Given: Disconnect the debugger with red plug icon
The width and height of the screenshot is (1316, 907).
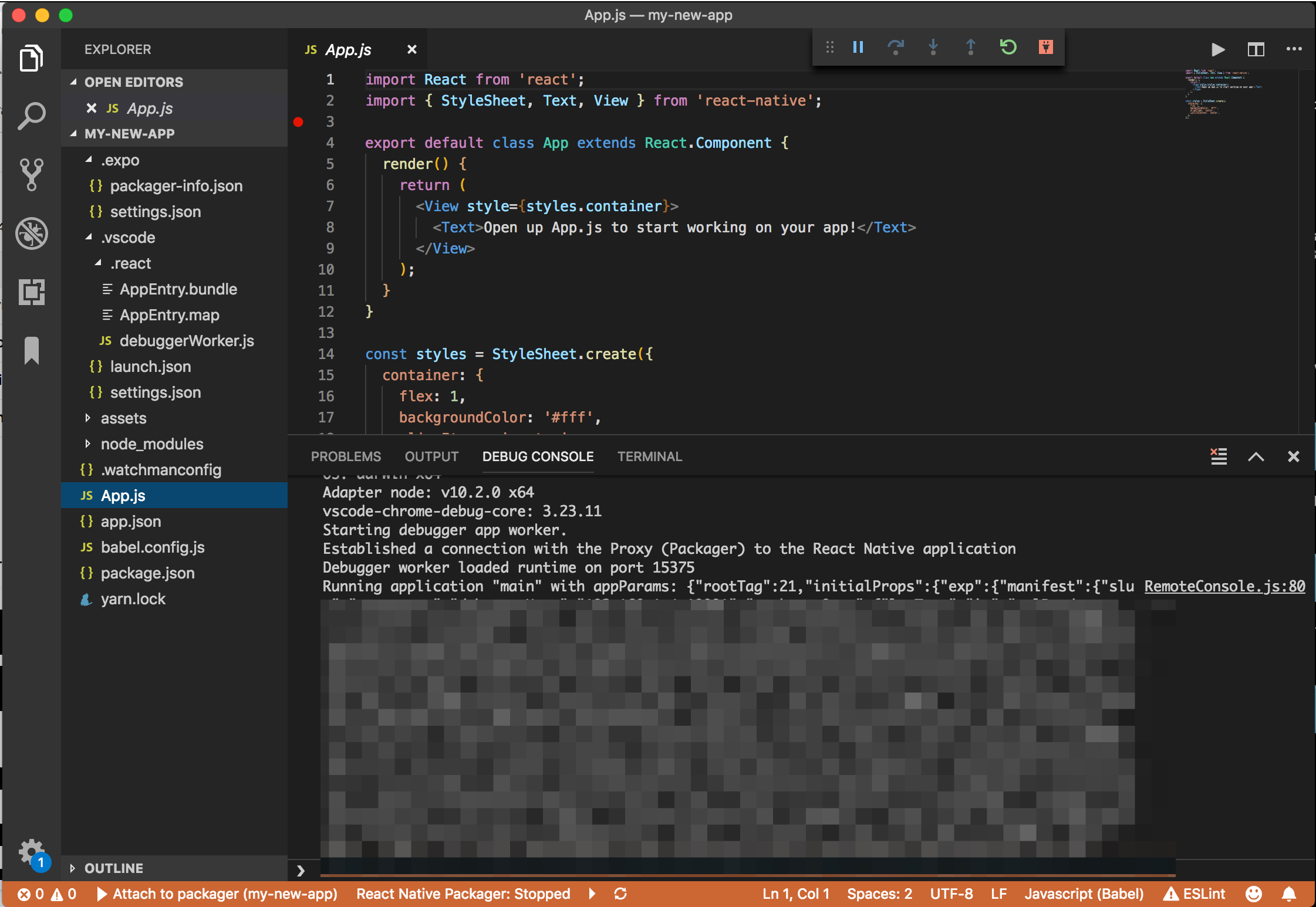Looking at the screenshot, I should click(x=1045, y=47).
